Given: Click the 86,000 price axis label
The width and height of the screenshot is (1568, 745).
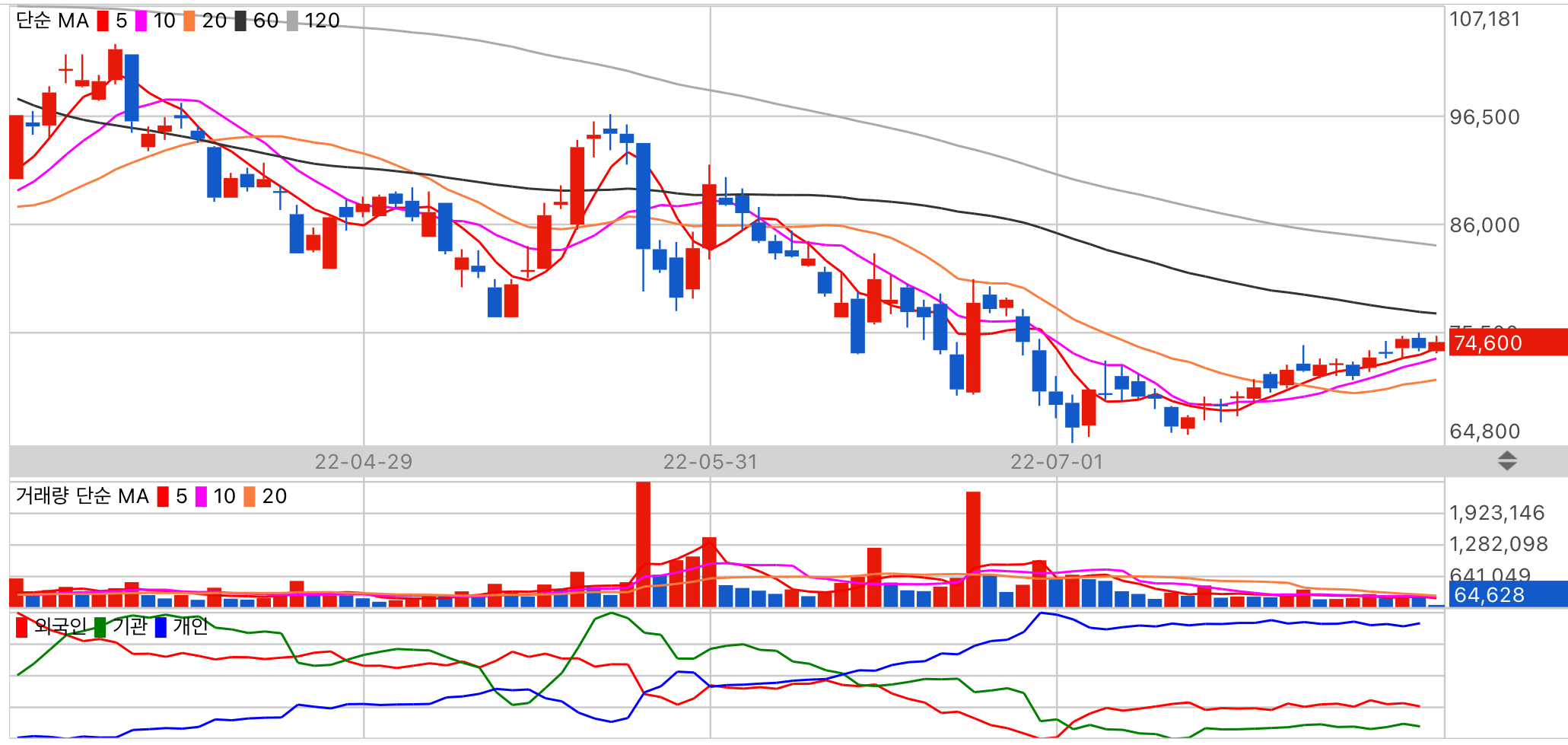Looking at the screenshot, I should [1485, 225].
